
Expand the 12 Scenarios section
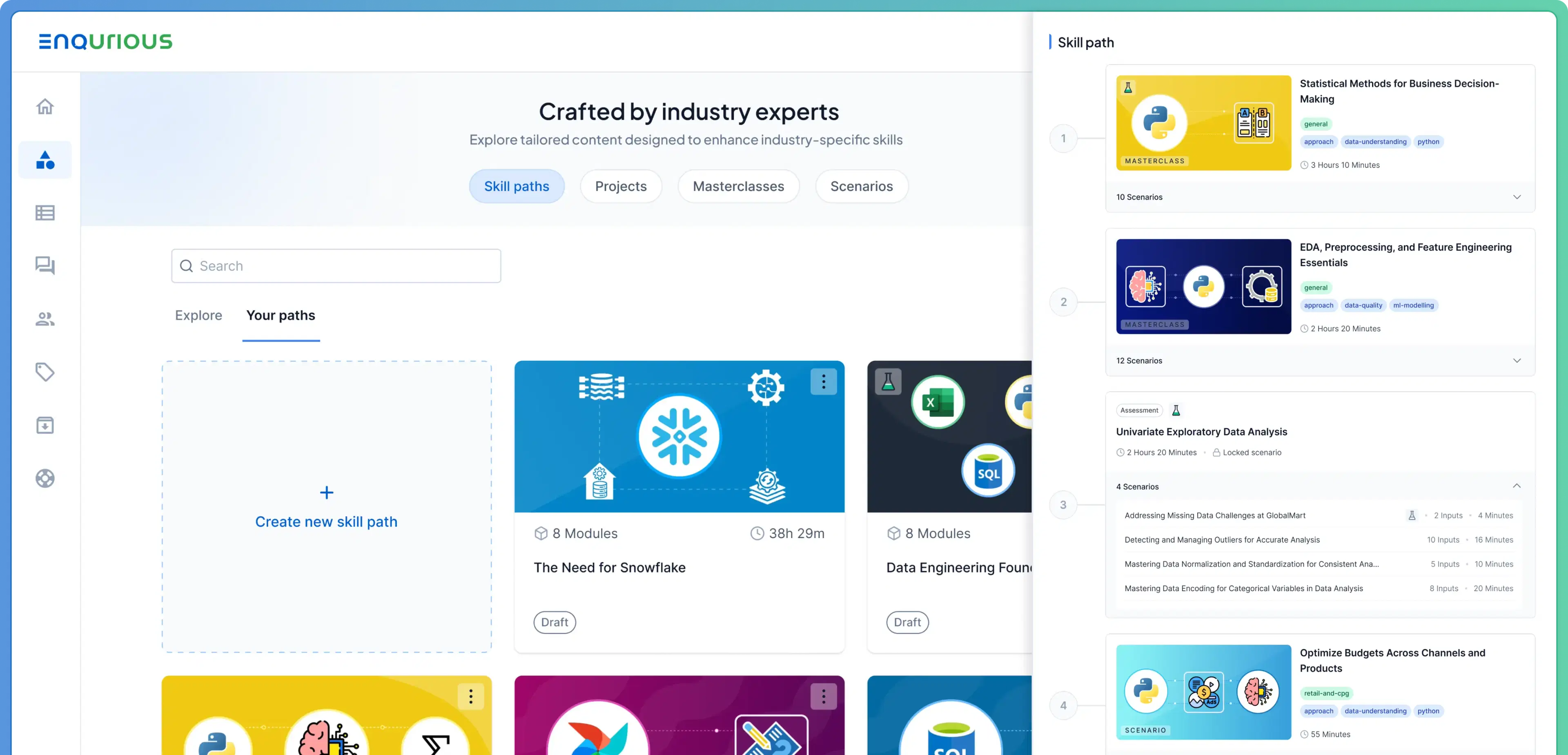point(1516,360)
